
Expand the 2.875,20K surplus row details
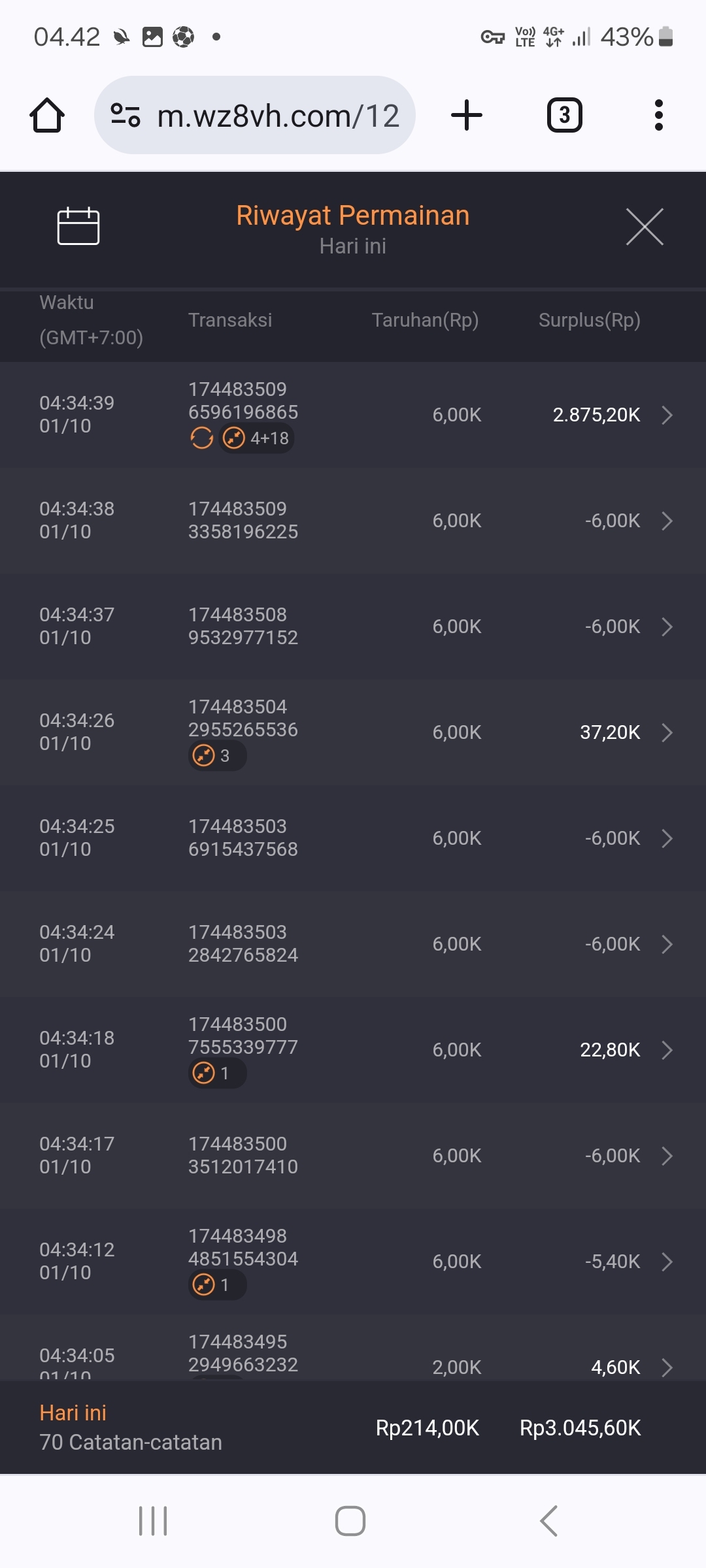(x=667, y=415)
